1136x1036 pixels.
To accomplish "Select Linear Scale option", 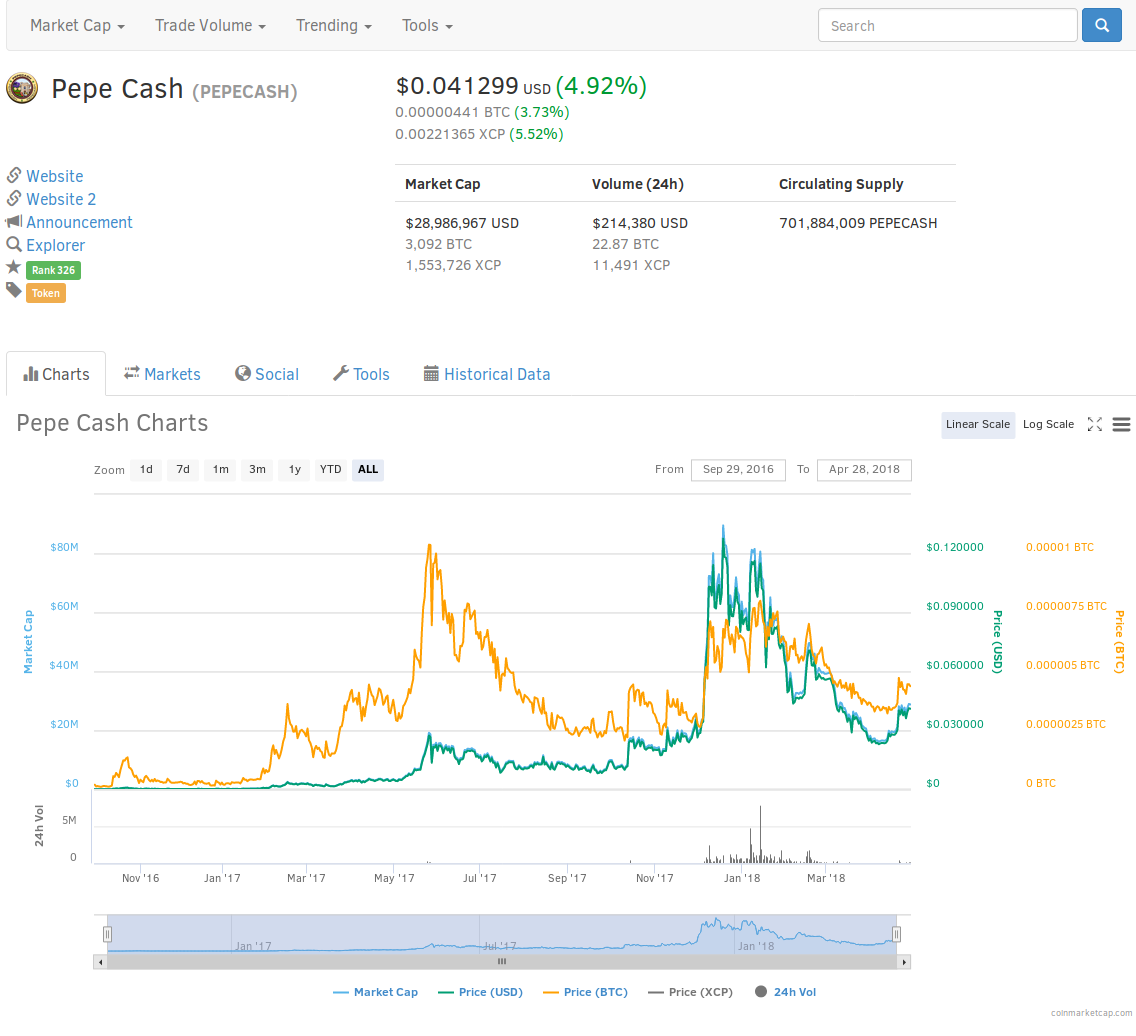I will coord(977,425).
